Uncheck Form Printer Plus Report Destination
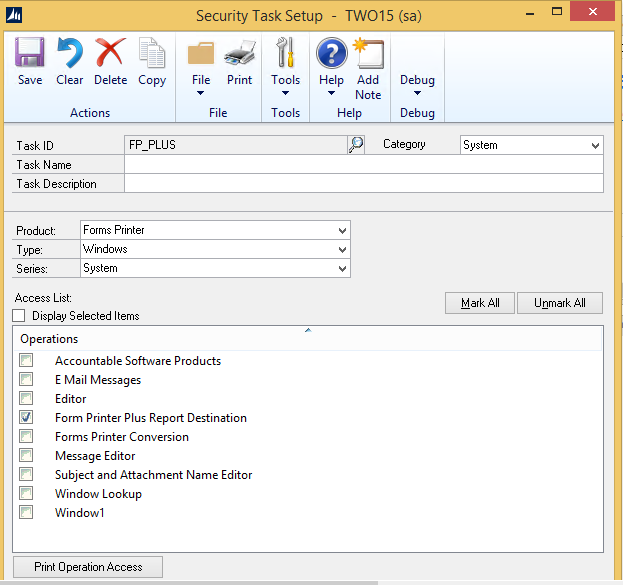This screenshot has height=585, width=623. 26,417
